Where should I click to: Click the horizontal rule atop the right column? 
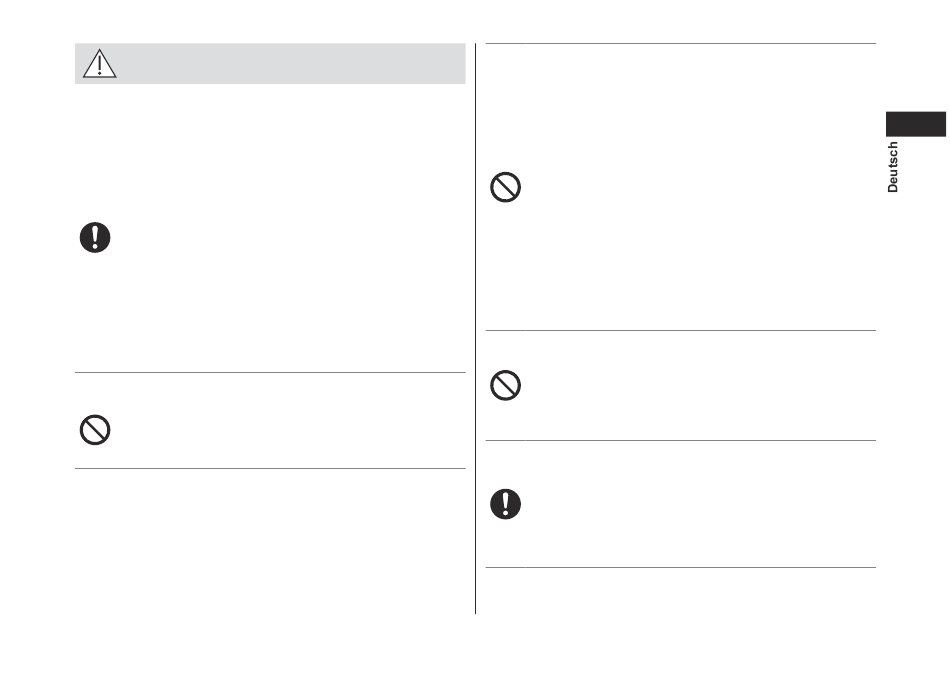[681, 44]
